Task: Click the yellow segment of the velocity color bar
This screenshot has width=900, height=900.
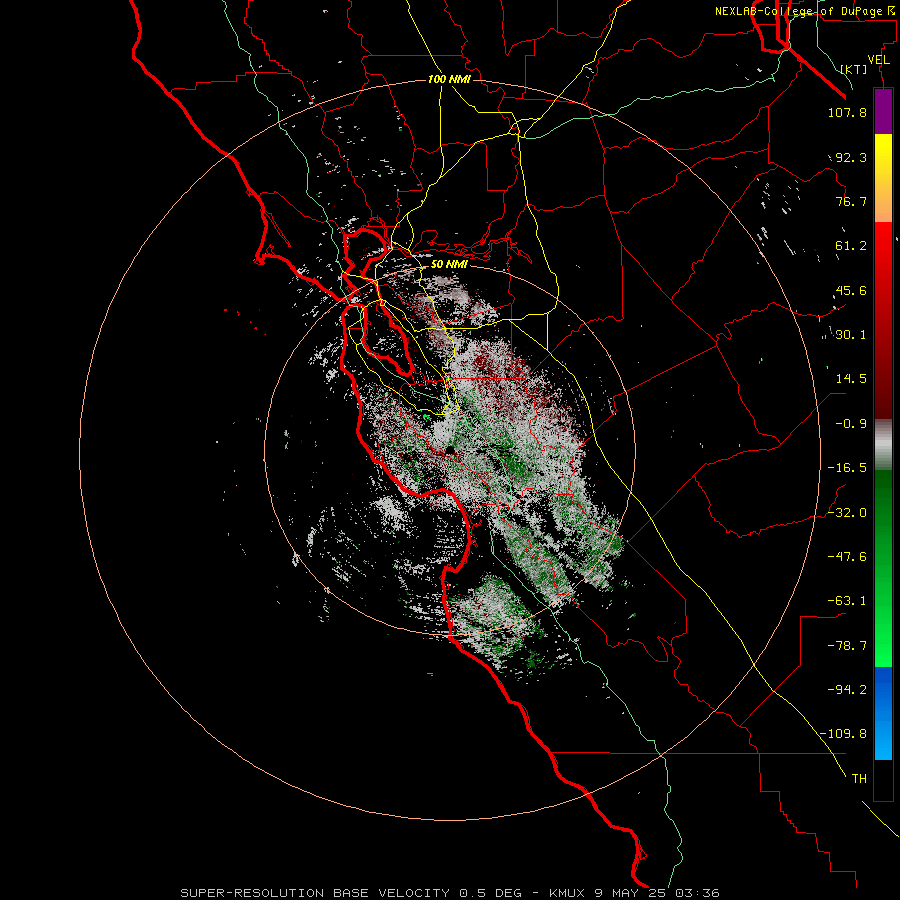Action: (883, 178)
